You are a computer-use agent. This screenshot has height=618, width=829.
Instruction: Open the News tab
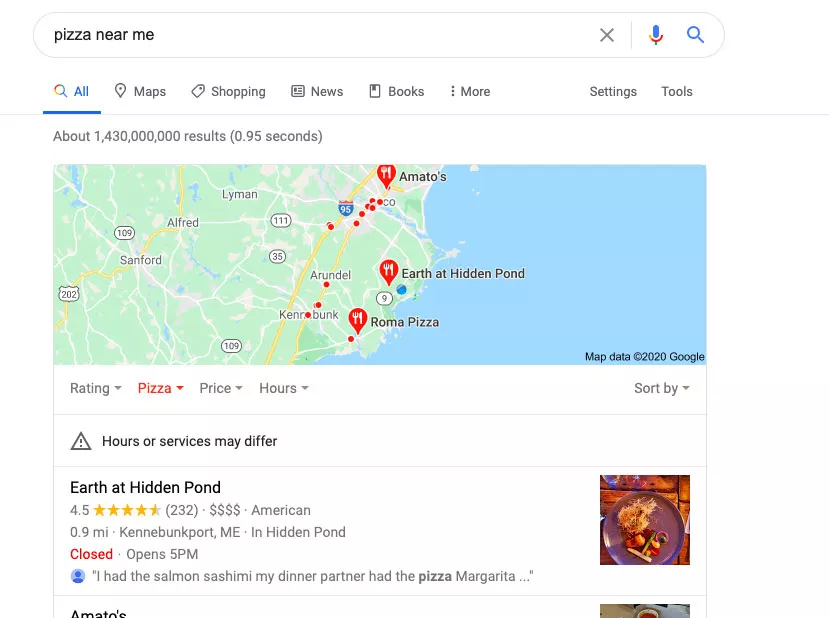pos(317,91)
